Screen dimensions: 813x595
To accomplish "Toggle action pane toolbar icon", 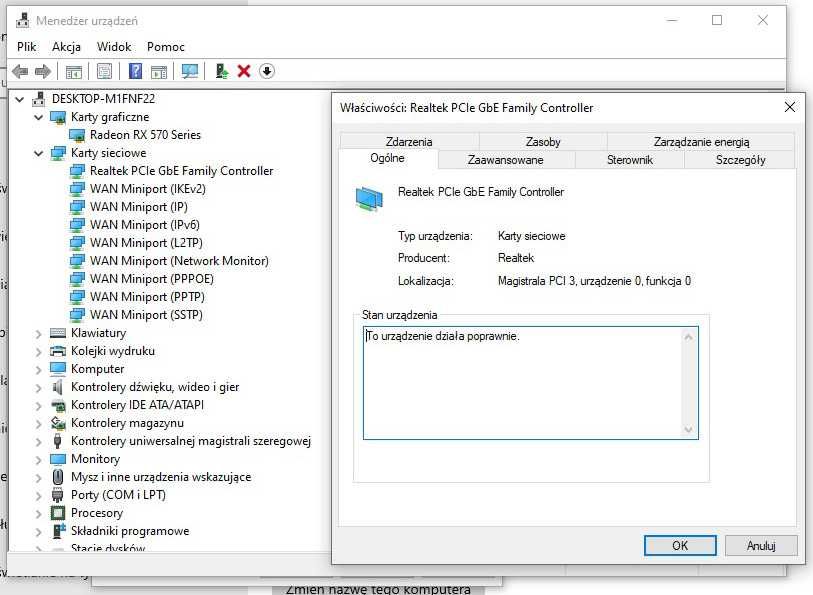I will (159, 71).
